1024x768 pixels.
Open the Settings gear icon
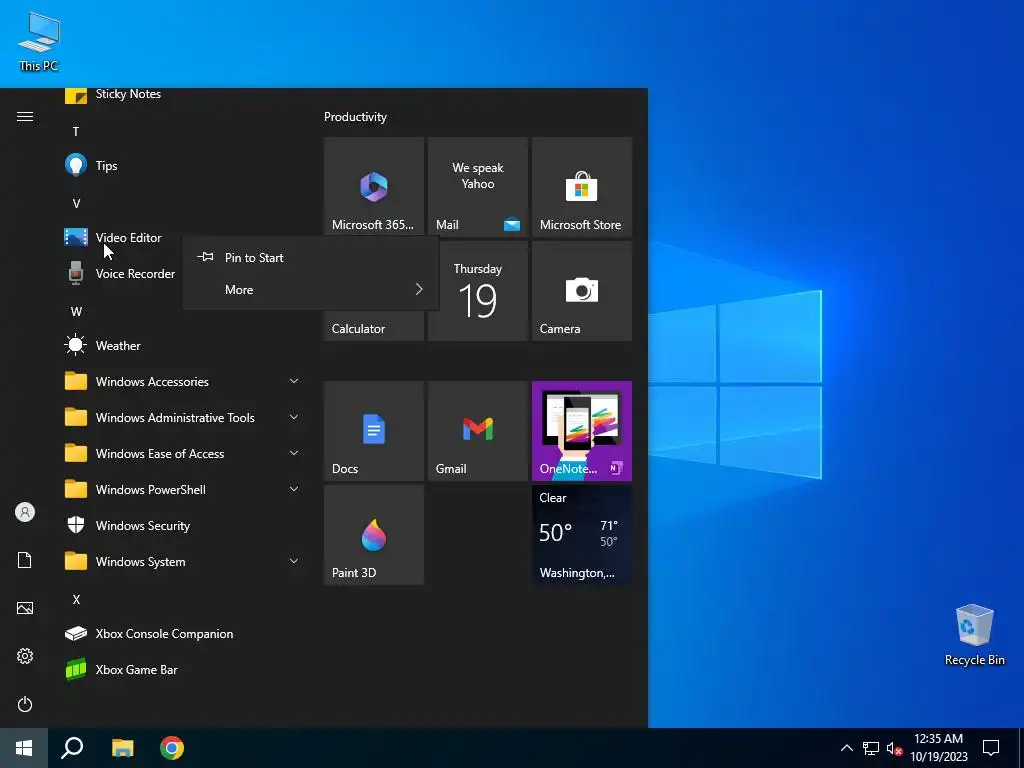click(25, 656)
